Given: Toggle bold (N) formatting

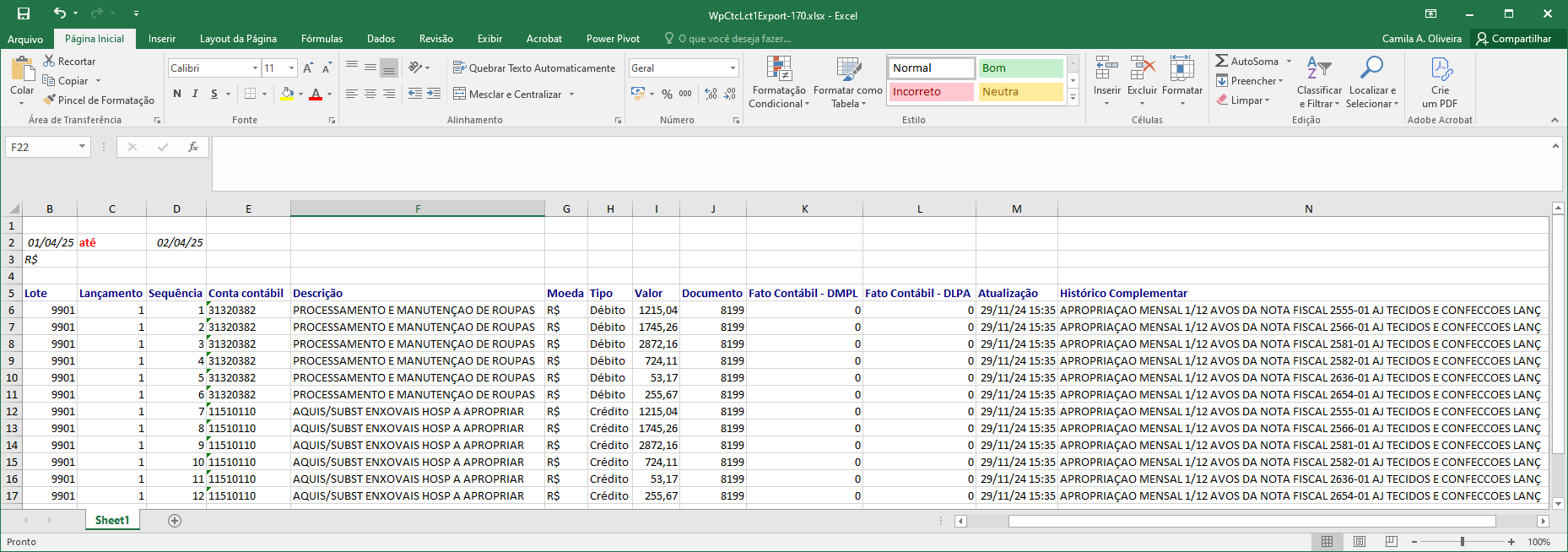Looking at the screenshot, I should (x=177, y=94).
